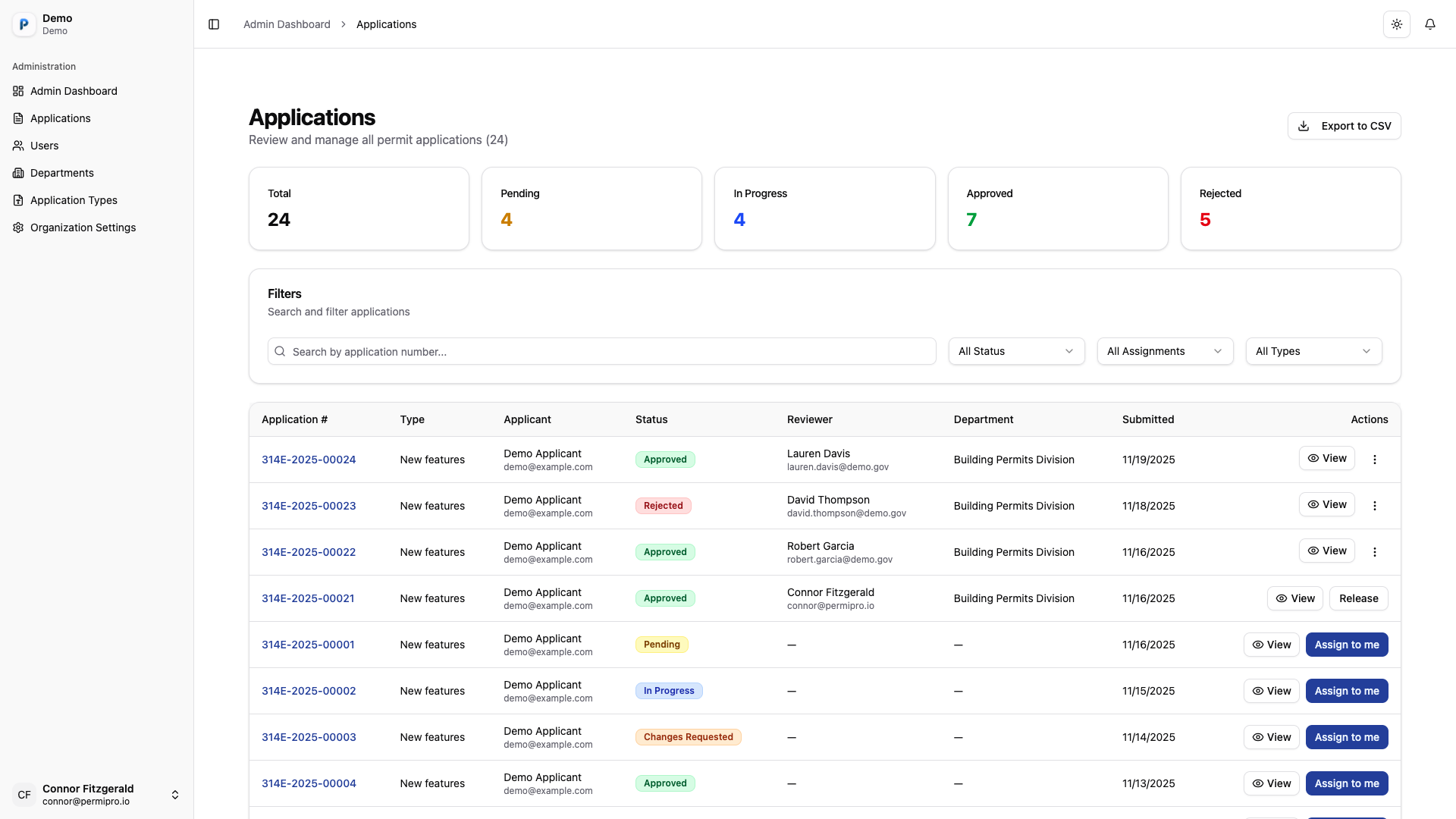Click the Admin Dashboard grid icon
This screenshot has width=1456, height=819.
[18, 91]
